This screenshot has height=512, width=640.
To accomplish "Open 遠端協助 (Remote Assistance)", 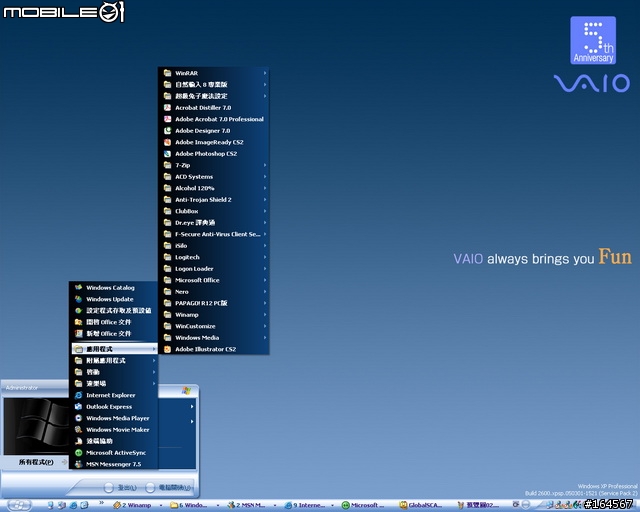I will click(x=114, y=441).
